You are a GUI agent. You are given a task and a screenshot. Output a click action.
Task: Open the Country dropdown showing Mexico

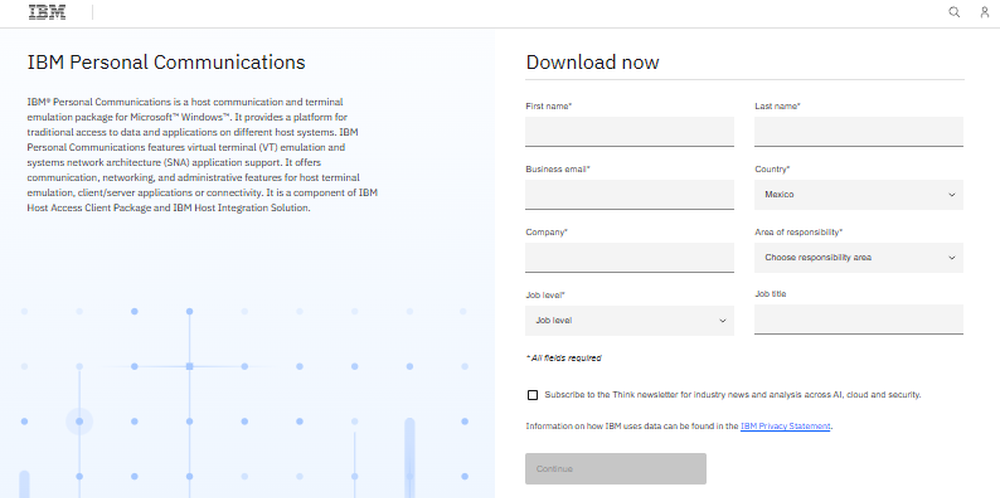click(858, 194)
